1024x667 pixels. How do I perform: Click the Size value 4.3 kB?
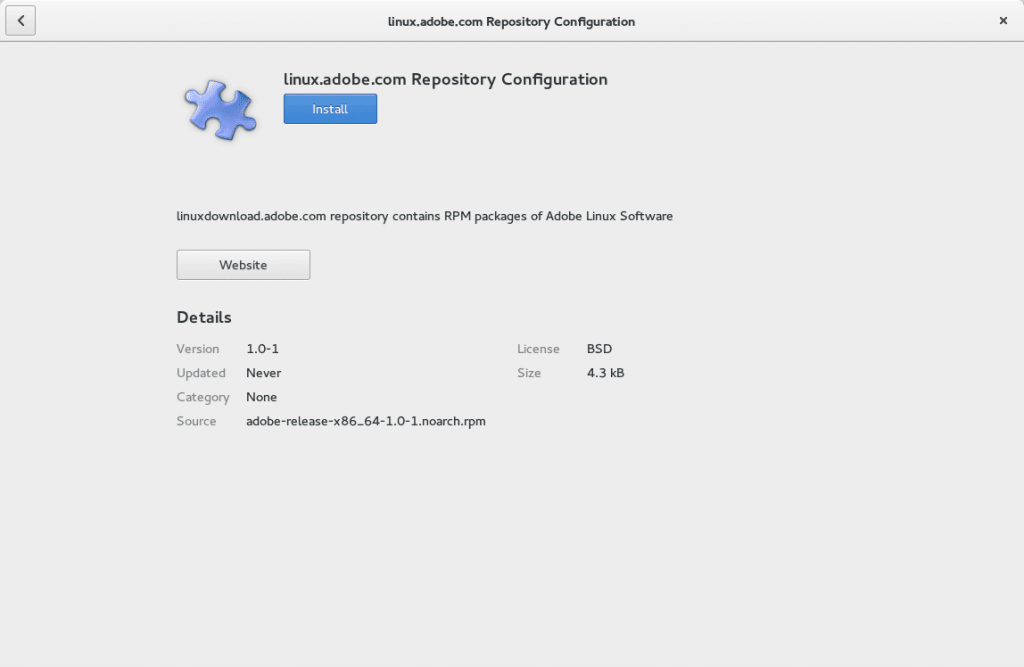click(605, 373)
